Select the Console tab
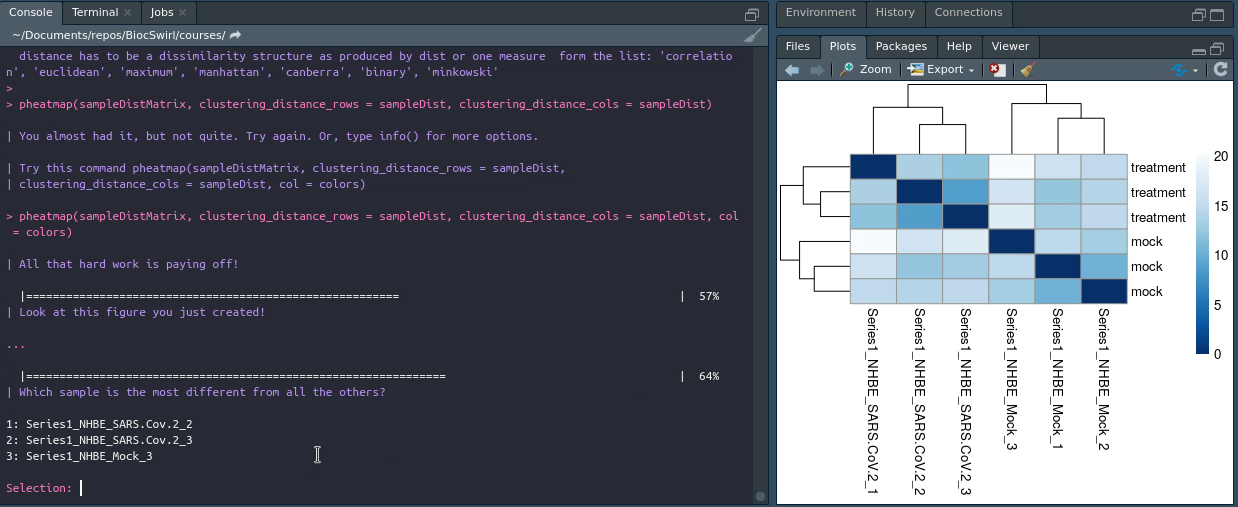 [x=31, y=13]
